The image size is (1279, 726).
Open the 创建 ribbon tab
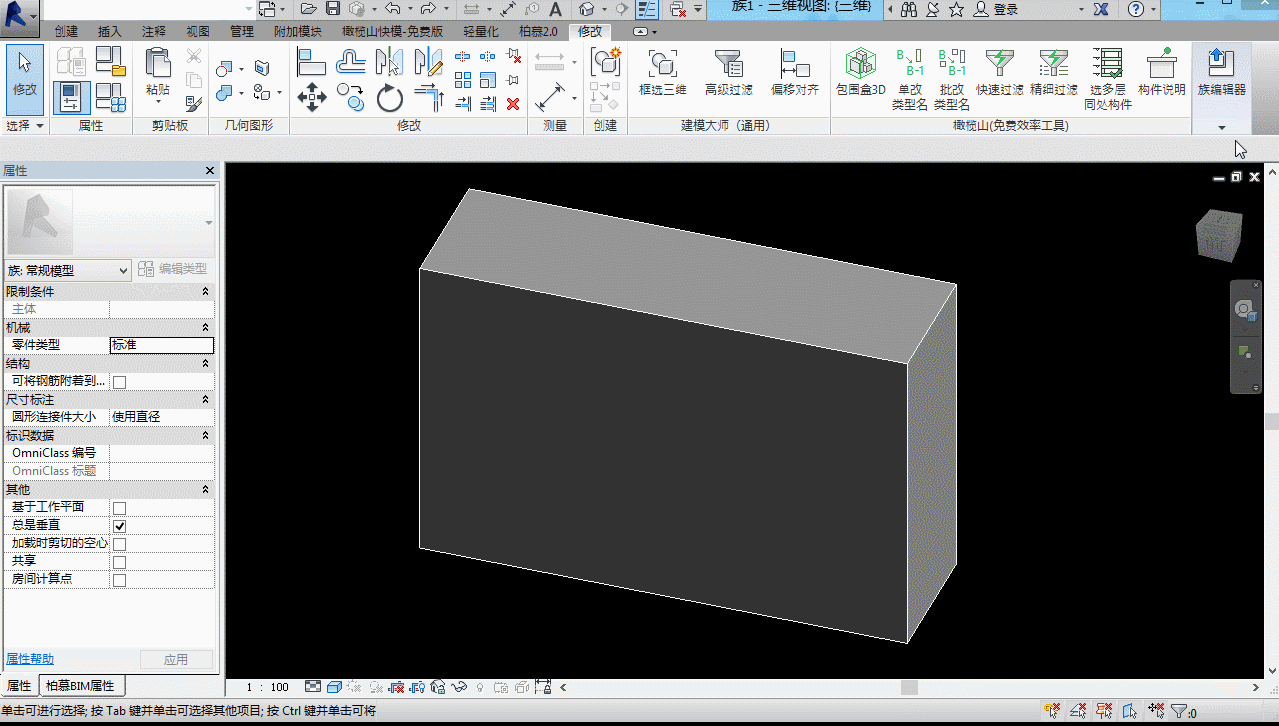(66, 31)
